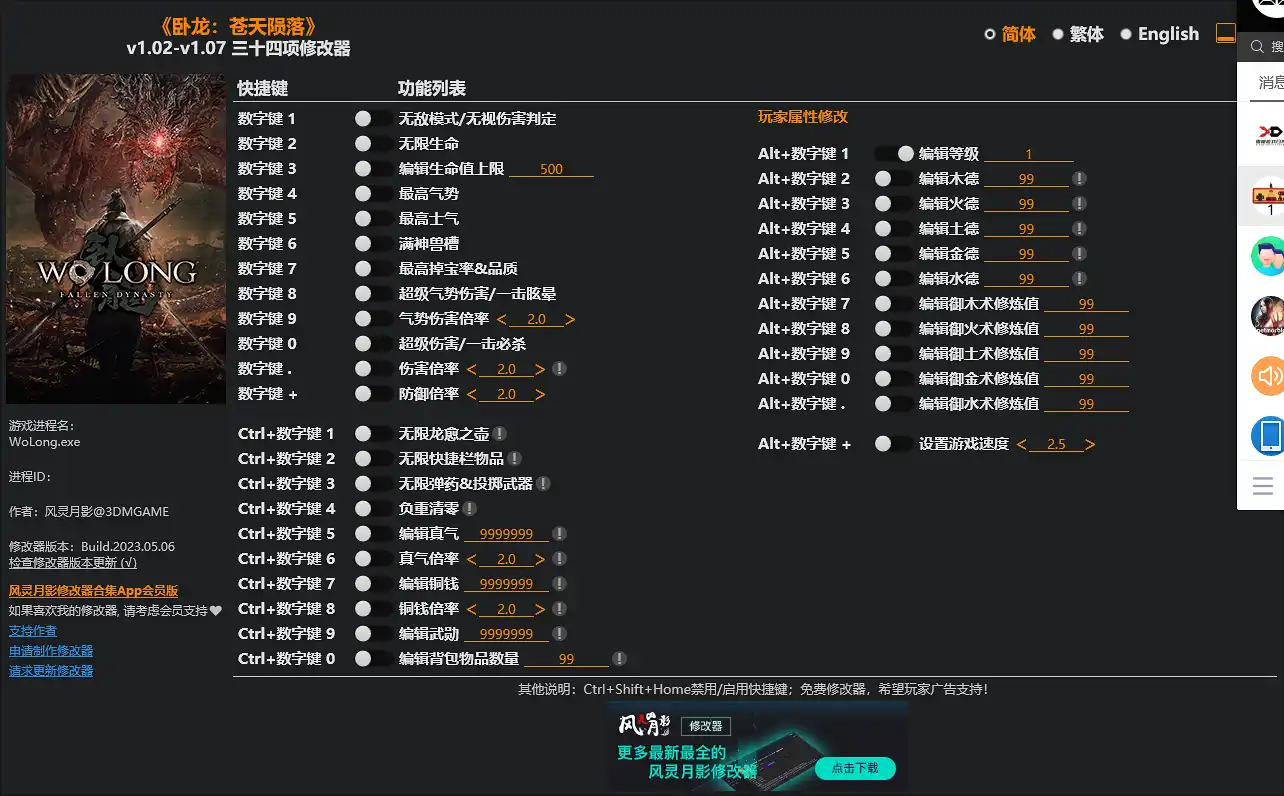Toggle 满神兽槽 option
1284x796 pixels.
pyautogui.click(x=373, y=244)
